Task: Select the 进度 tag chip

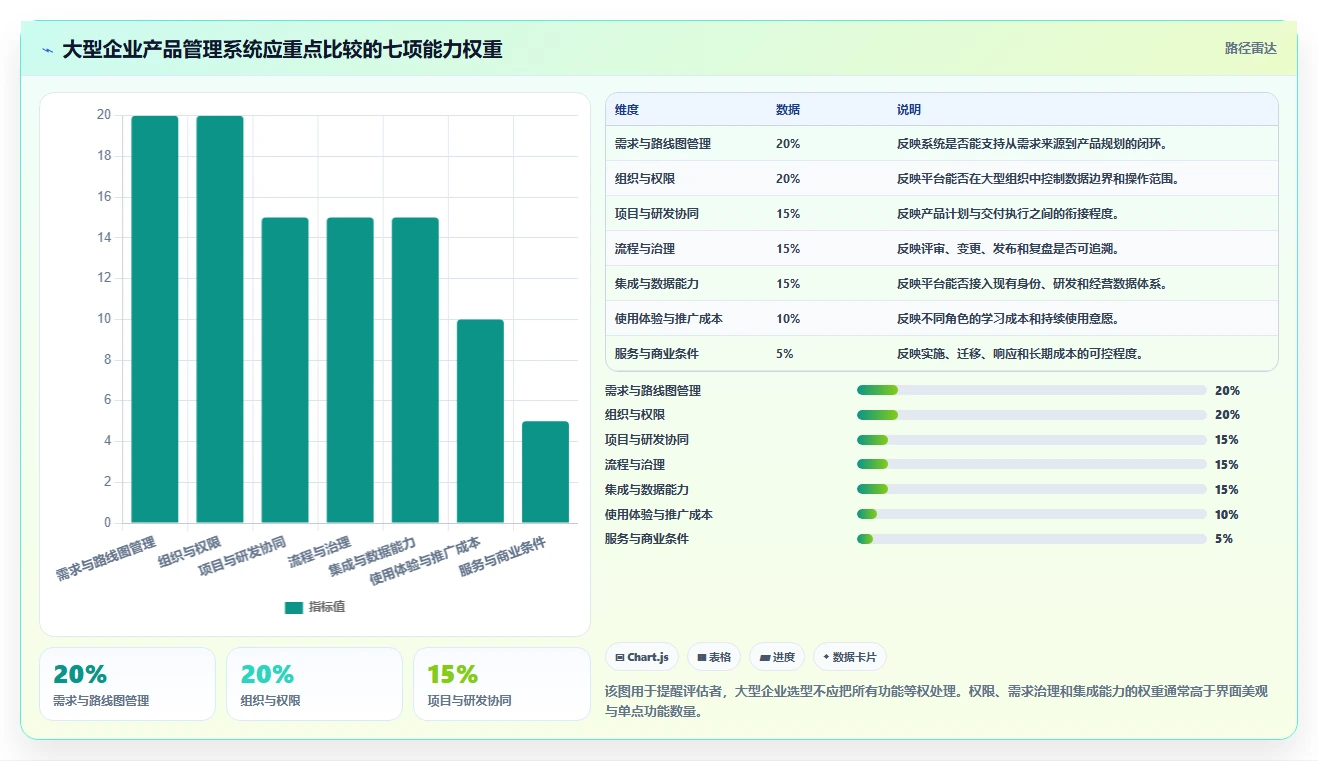Action: click(x=778, y=657)
